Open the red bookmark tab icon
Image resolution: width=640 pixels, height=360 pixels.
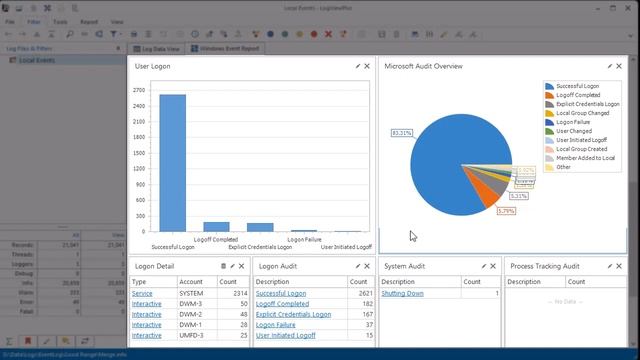pos(28,341)
